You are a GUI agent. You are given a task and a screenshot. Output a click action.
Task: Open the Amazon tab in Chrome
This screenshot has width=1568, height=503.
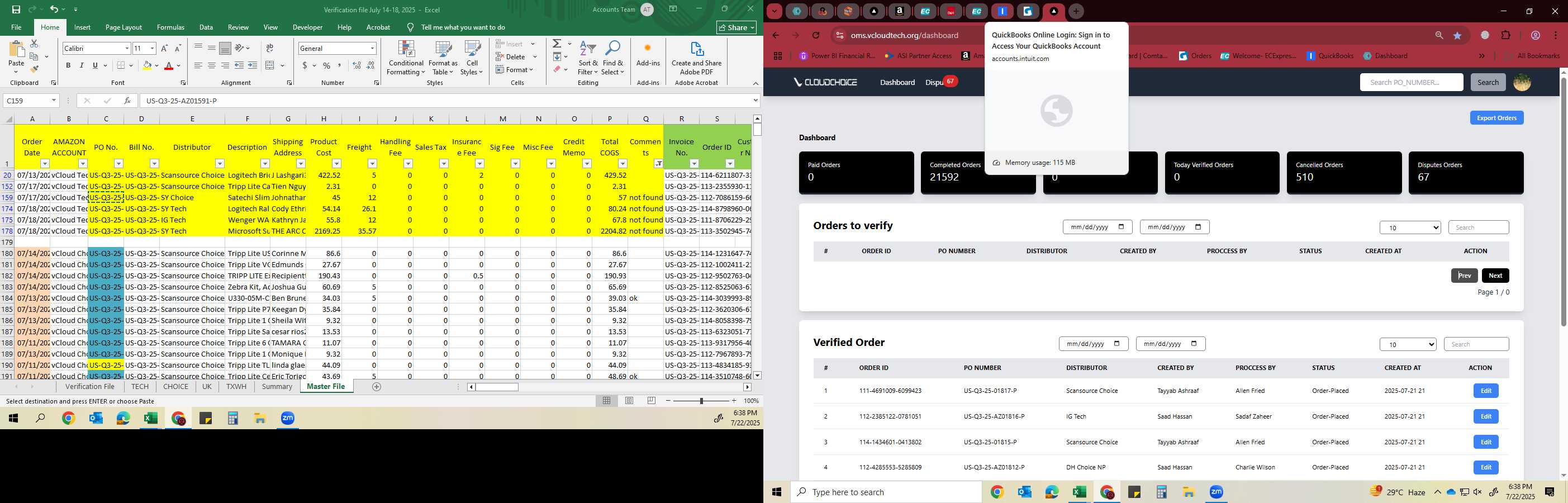(899, 11)
